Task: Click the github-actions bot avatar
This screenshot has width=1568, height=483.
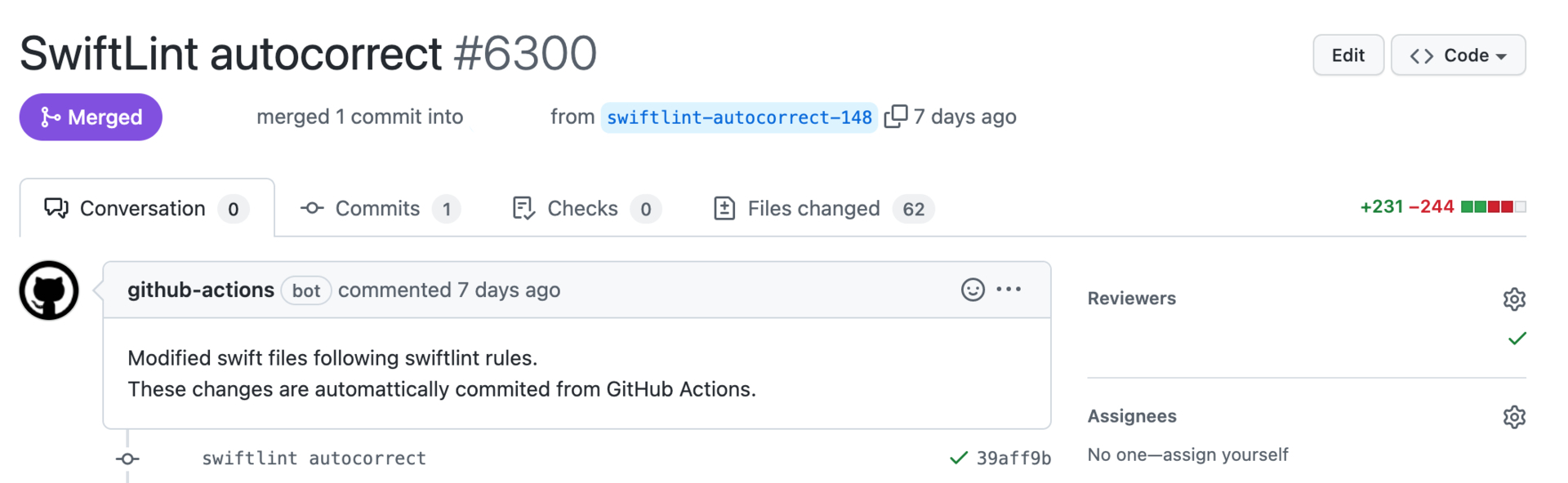Action: tap(47, 290)
